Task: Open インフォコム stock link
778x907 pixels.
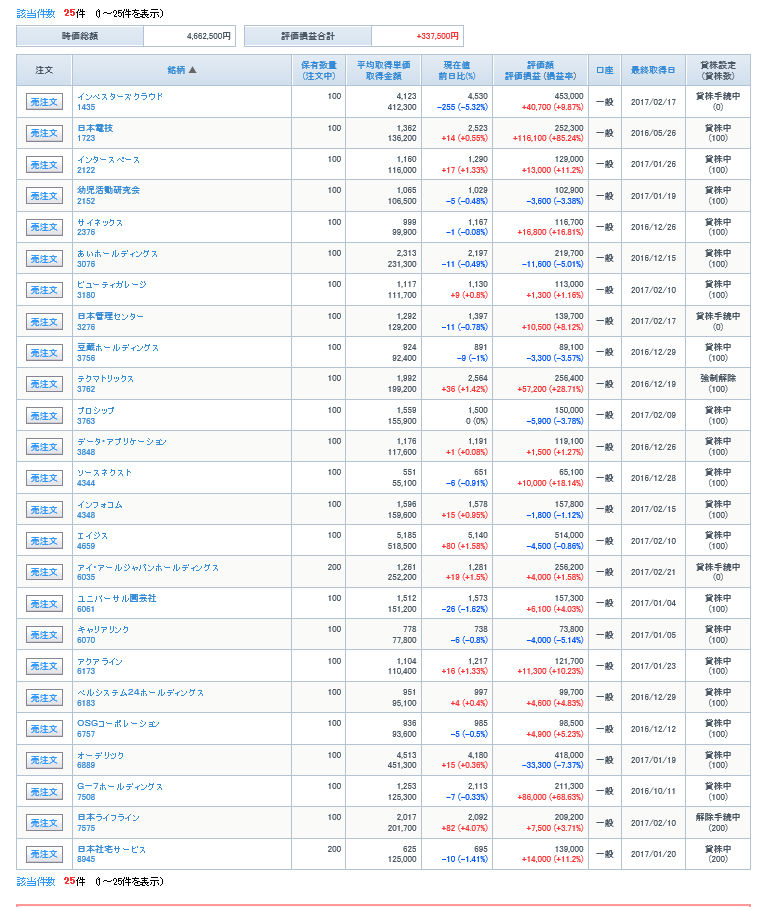Action: coord(99,504)
